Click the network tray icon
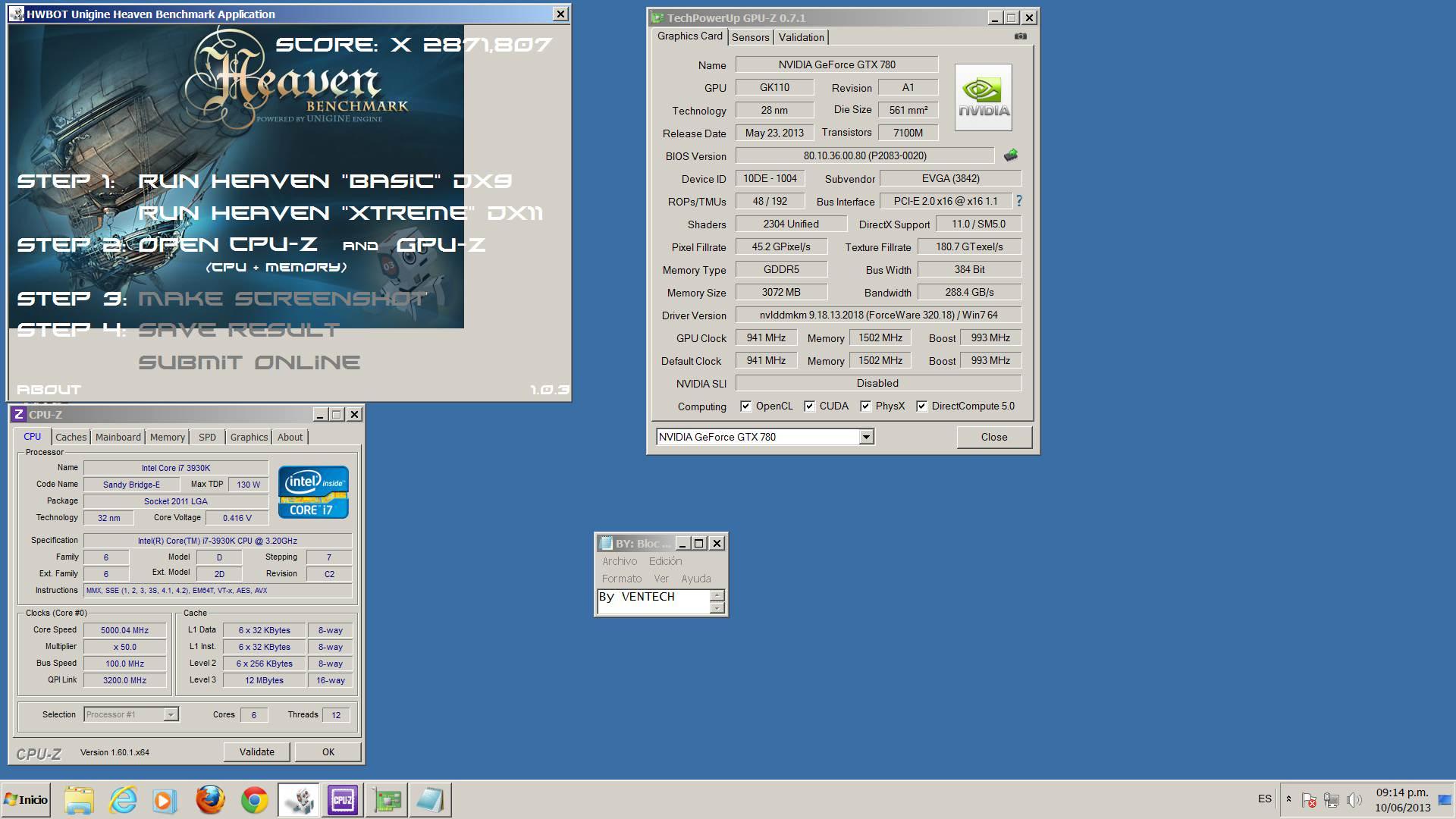 pyautogui.click(x=1332, y=800)
